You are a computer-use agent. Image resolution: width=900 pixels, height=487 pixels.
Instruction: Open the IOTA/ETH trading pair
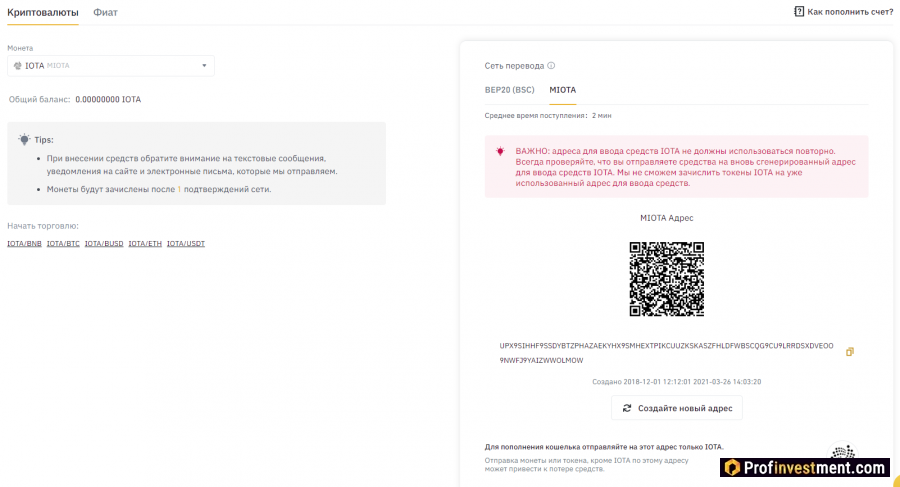pyautogui.click(x=145, y=244)
